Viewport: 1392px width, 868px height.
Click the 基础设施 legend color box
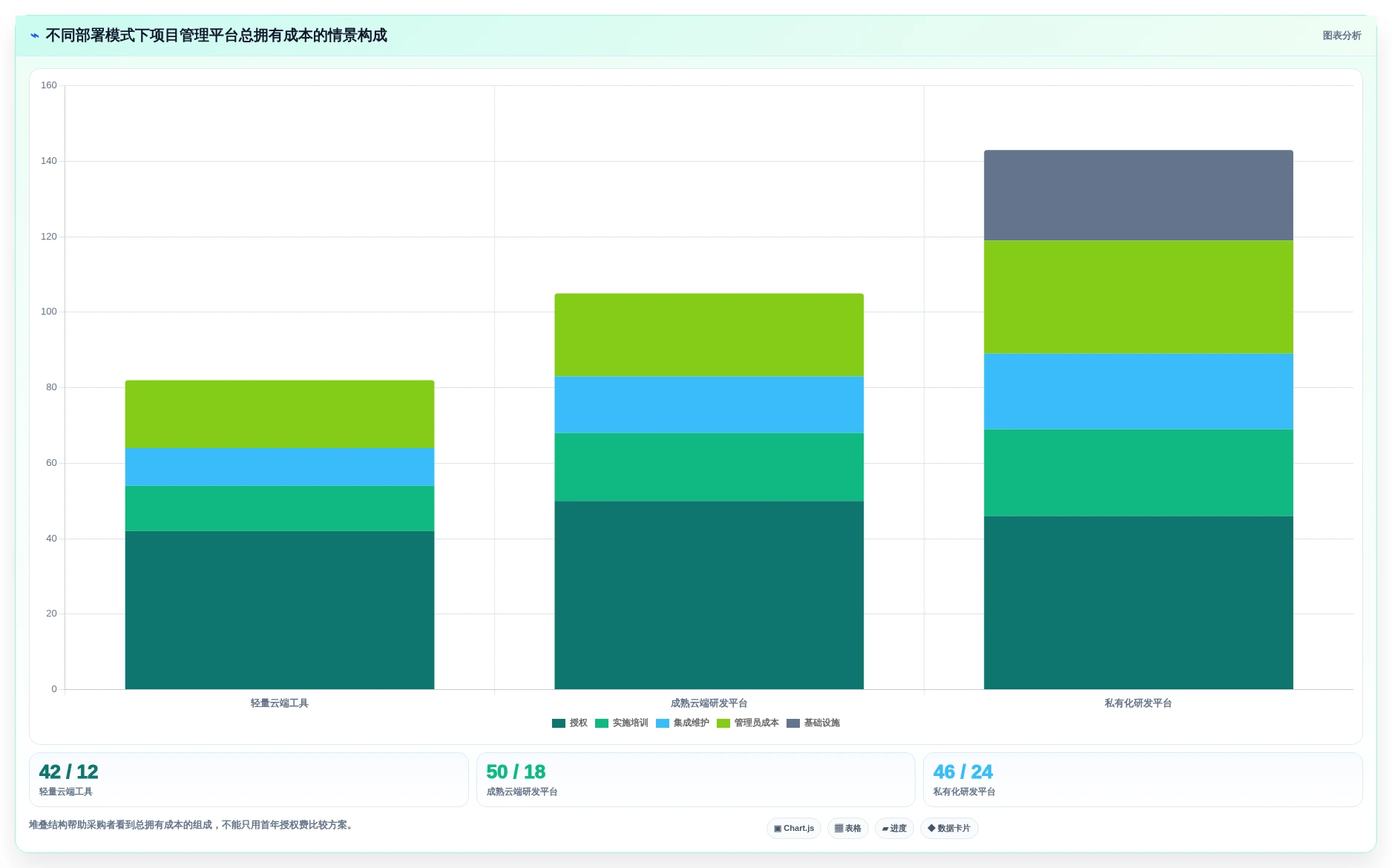click(793, 723)
